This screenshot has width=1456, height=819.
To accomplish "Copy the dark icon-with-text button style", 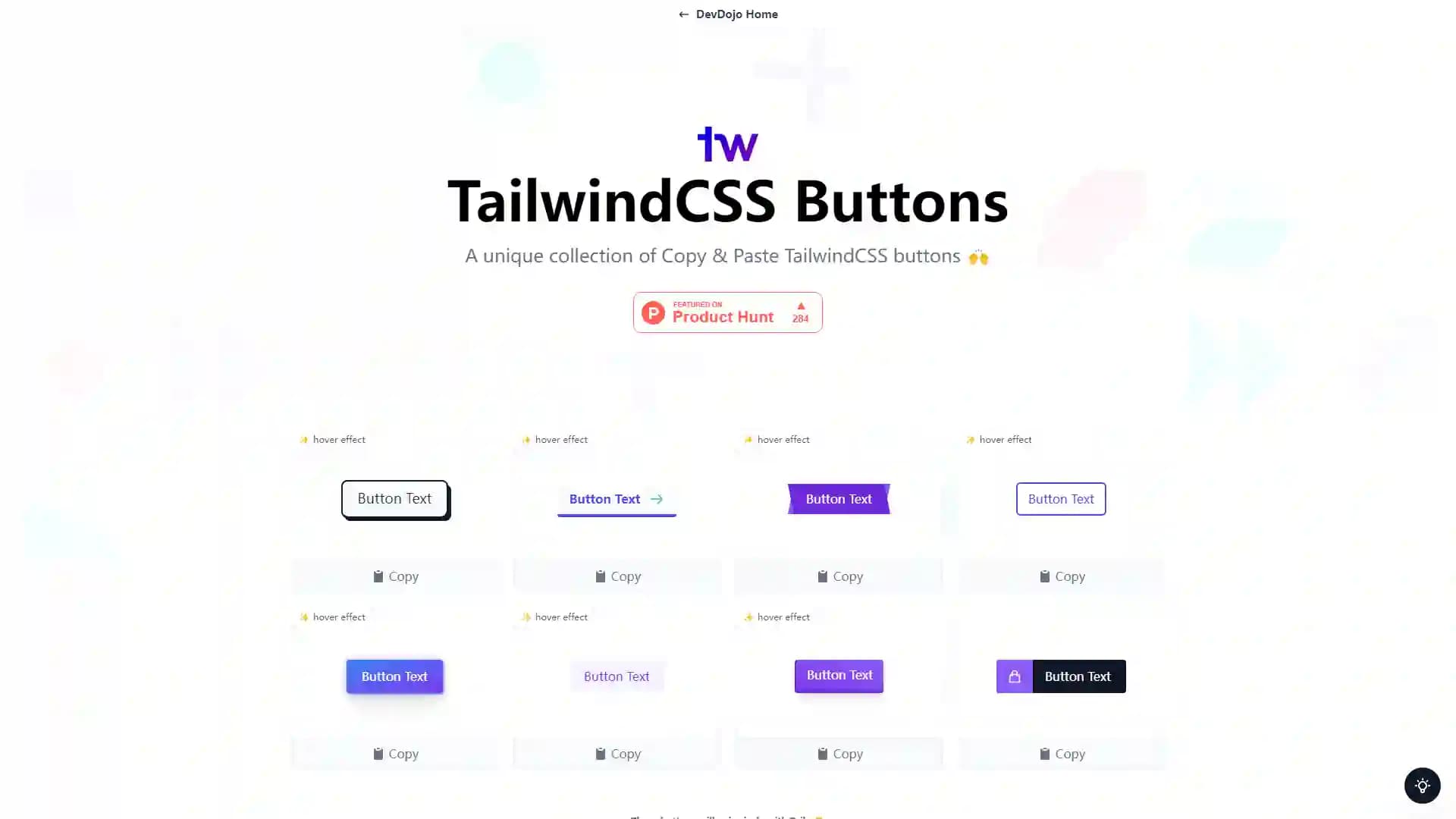I will [x=1061, y=753].
